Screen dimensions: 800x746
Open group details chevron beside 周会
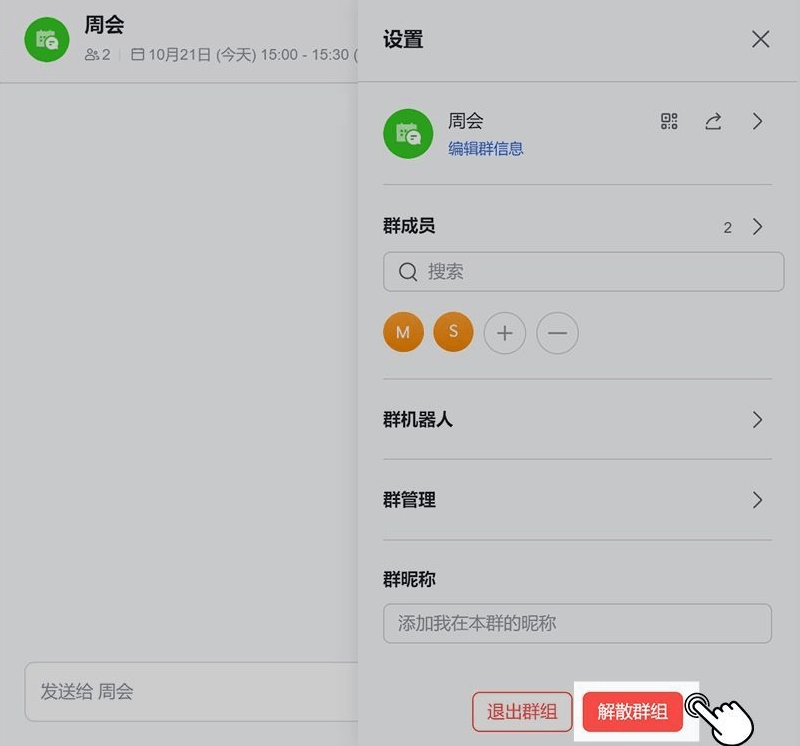click(758, 121)
